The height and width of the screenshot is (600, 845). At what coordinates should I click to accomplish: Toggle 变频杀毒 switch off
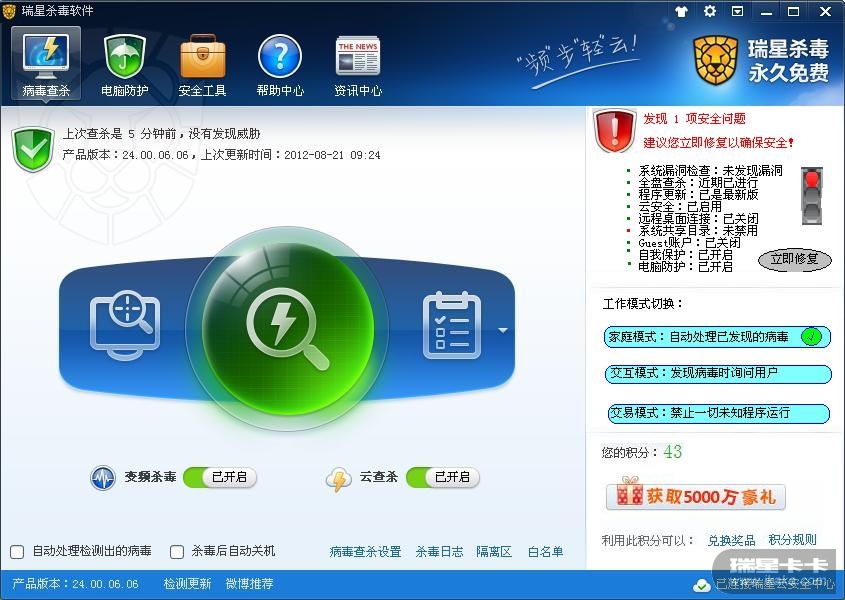click(x=220, y=477)
